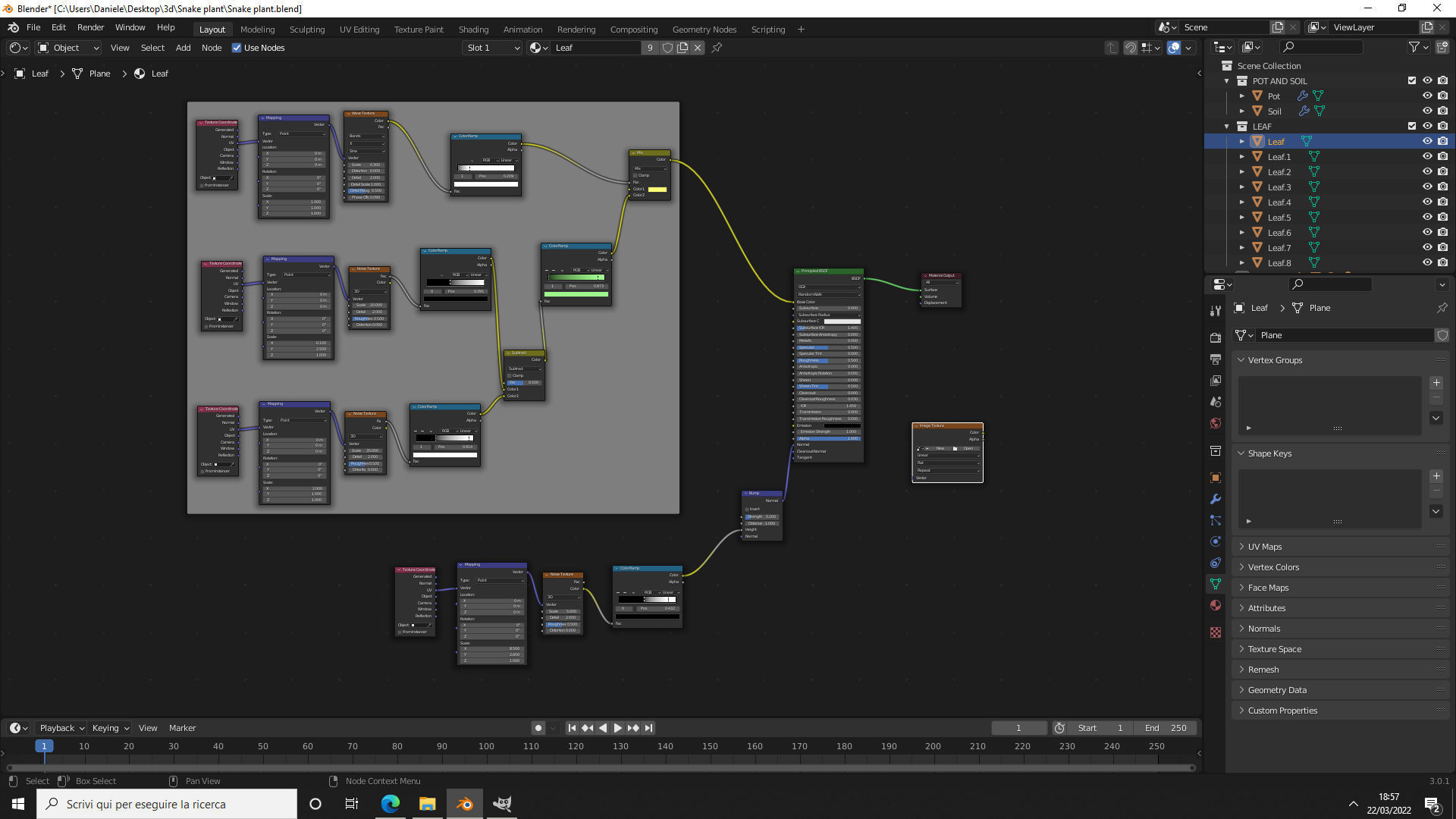1456x819 pixels.
Task: Click the pin icon in node editor header
Action: (717, 48)
